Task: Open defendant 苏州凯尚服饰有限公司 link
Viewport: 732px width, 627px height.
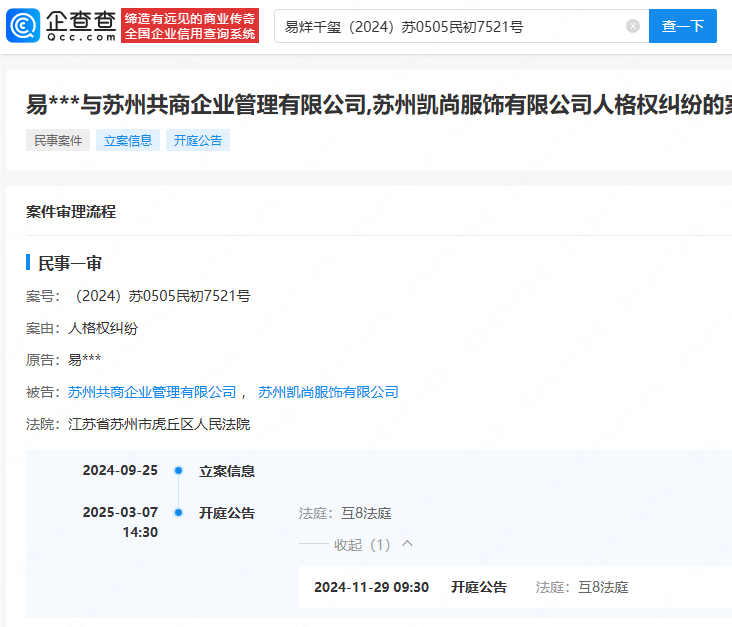Action: pyautogui.click(x=328, y=392)
